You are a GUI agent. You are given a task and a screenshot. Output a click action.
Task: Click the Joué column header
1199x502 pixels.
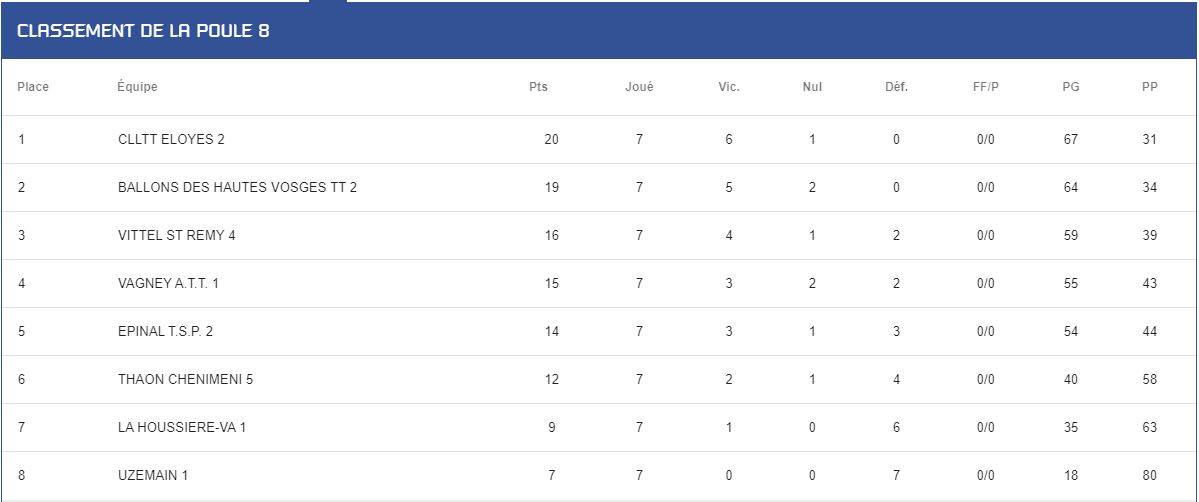(x=639, y=87)
